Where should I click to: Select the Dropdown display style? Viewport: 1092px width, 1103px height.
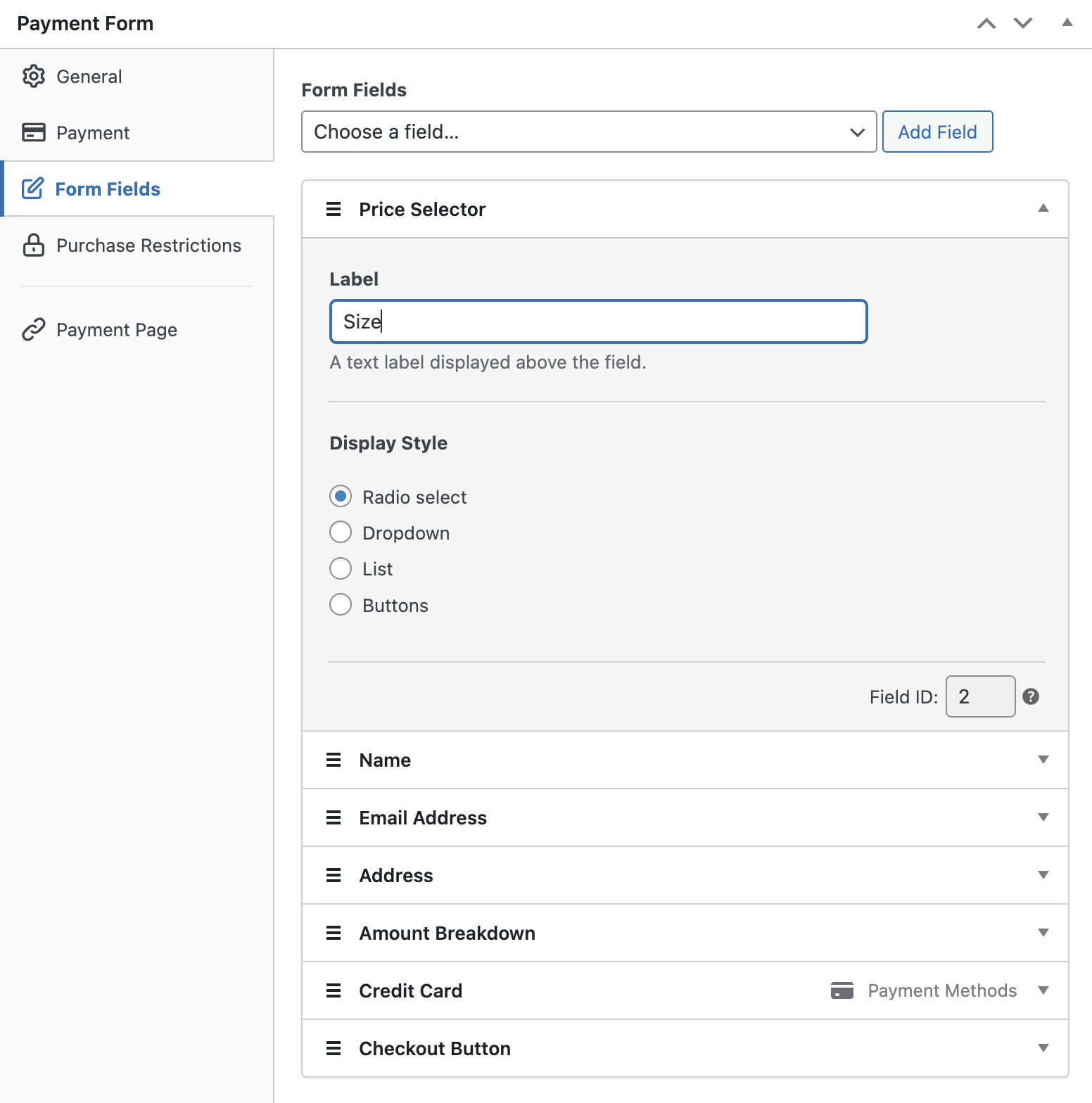pos(341,532)
